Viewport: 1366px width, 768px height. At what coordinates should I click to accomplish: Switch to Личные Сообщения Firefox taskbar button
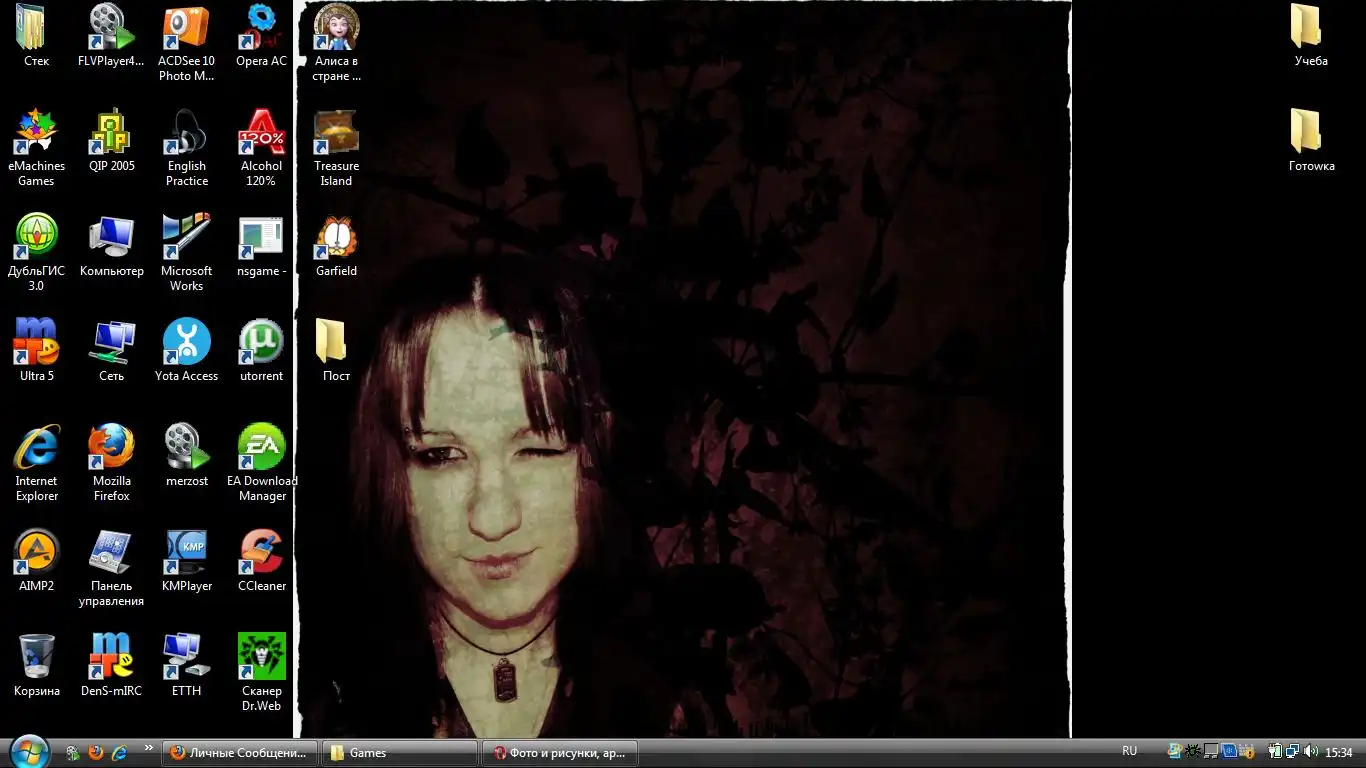(240, 753)
